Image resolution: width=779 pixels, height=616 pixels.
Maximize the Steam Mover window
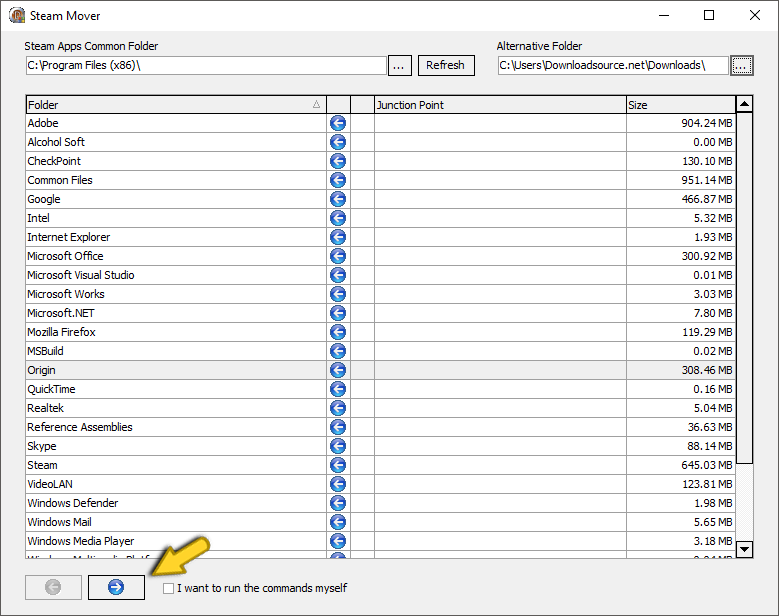pos(709,15)
